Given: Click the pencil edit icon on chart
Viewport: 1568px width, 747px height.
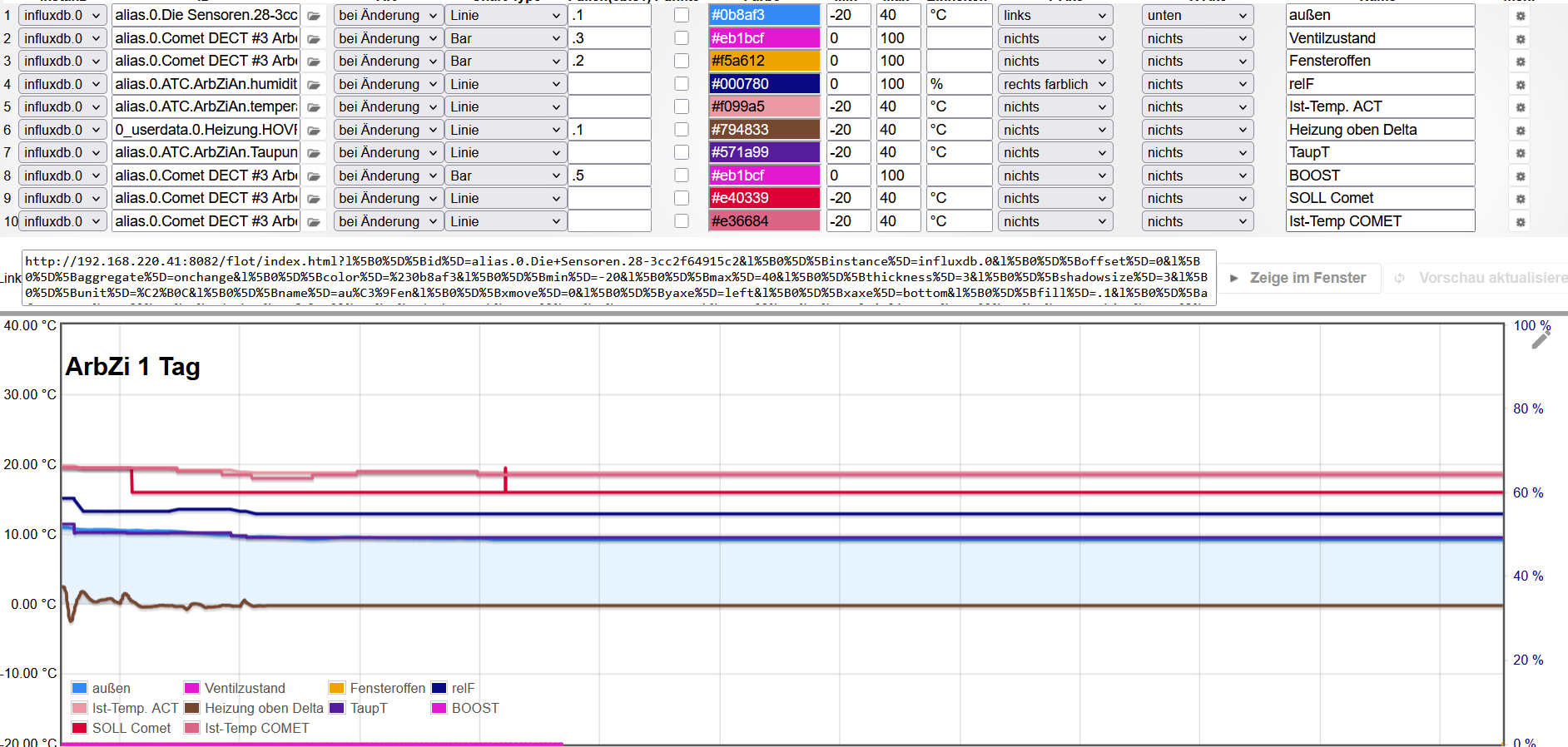Looking at the screenshot, I should 1541,339.
